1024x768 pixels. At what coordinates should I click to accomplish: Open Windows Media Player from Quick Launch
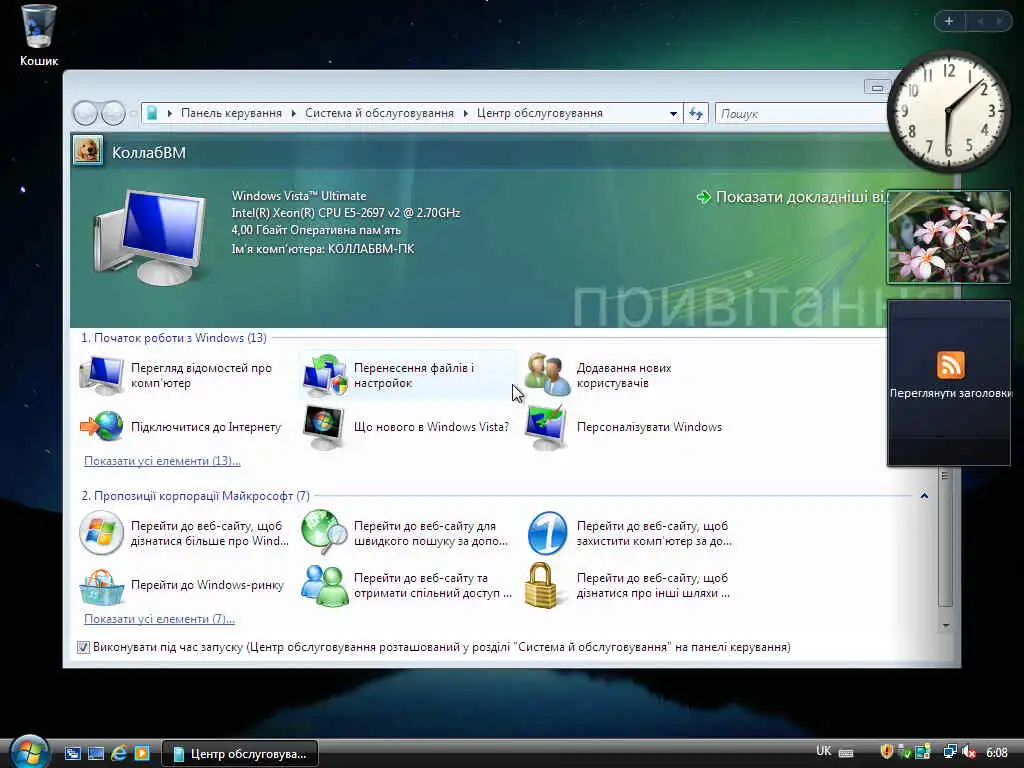[x=142, y=754]
